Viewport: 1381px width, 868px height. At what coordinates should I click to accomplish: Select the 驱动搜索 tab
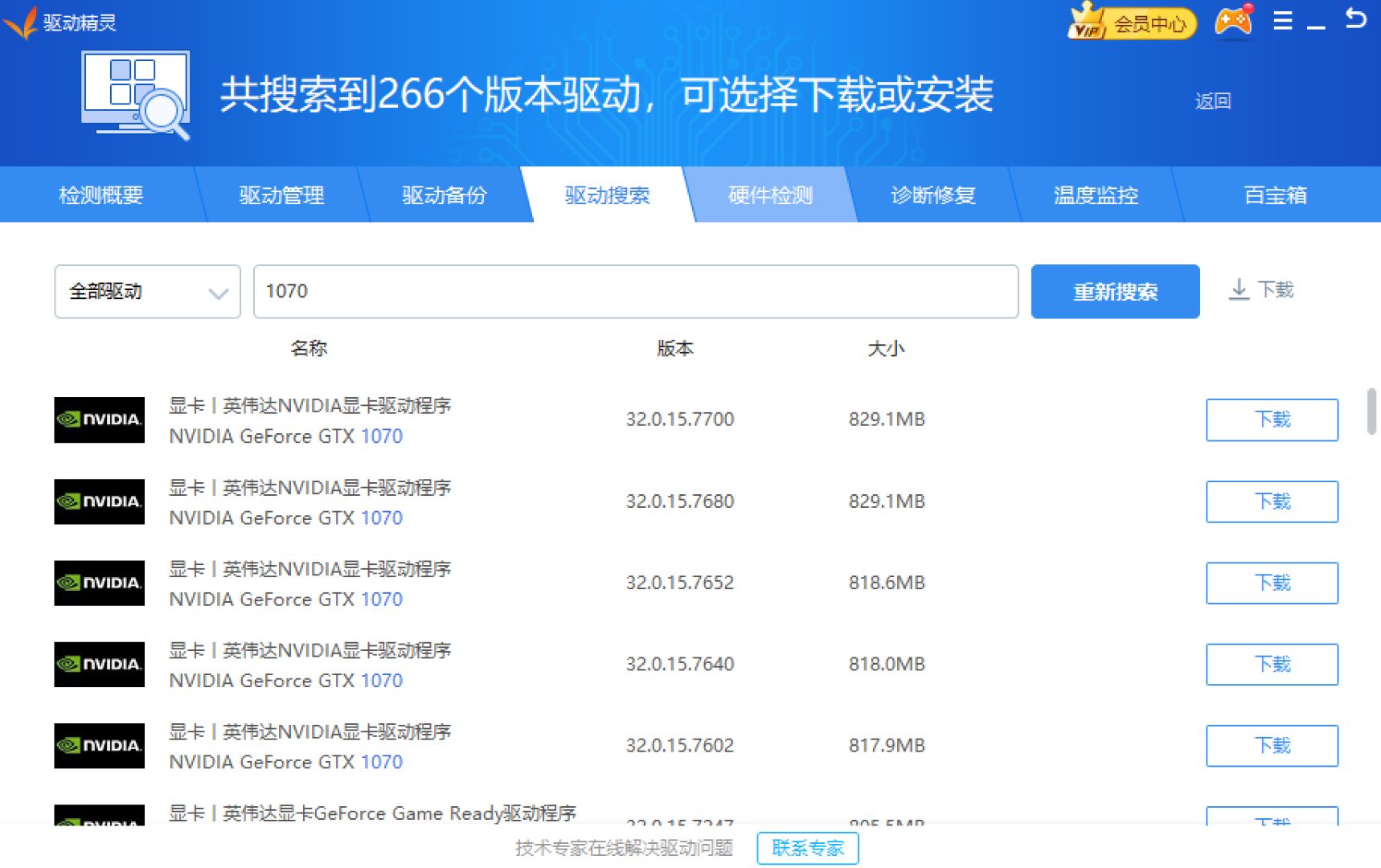tap(608, 195)
